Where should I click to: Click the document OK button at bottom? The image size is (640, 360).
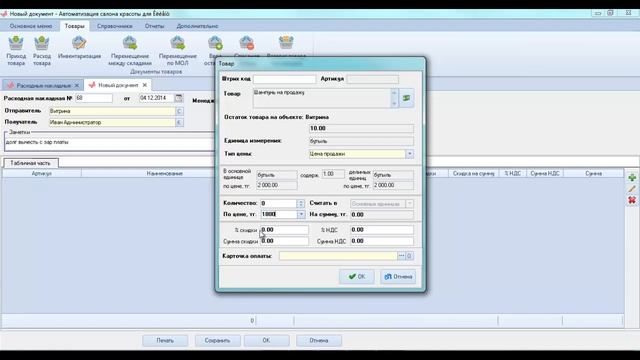(x=267, y=340)
